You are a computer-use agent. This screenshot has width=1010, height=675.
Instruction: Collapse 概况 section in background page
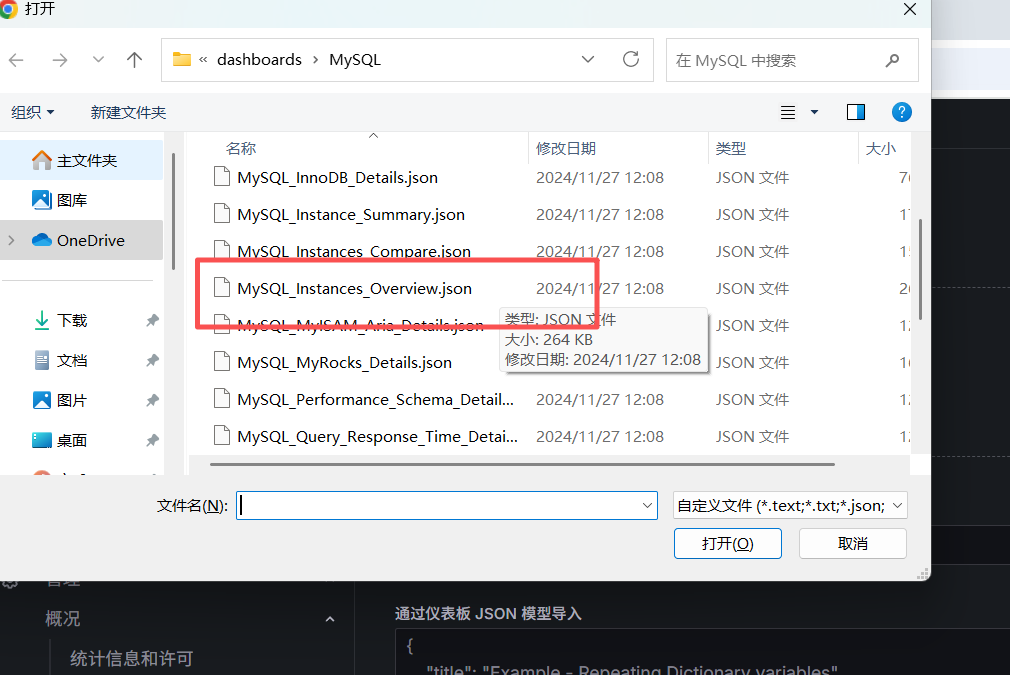click(x=329, y=619)
